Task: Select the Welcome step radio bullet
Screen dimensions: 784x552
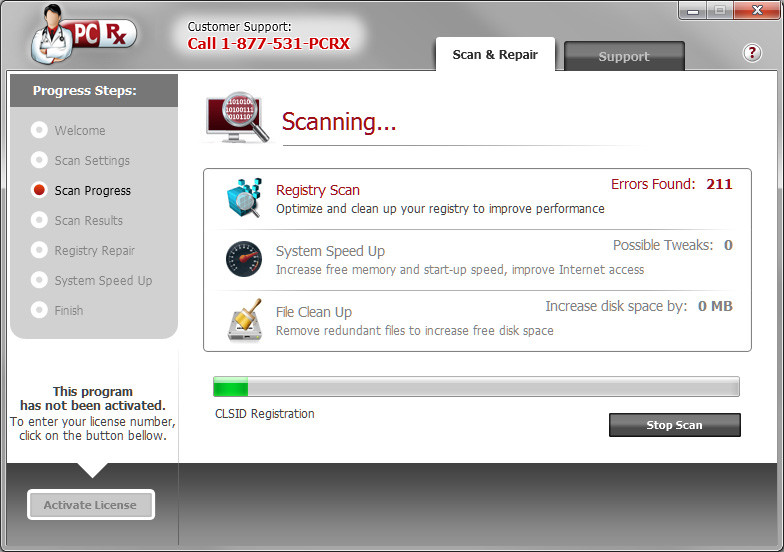Action: click(x=39, y=130)
